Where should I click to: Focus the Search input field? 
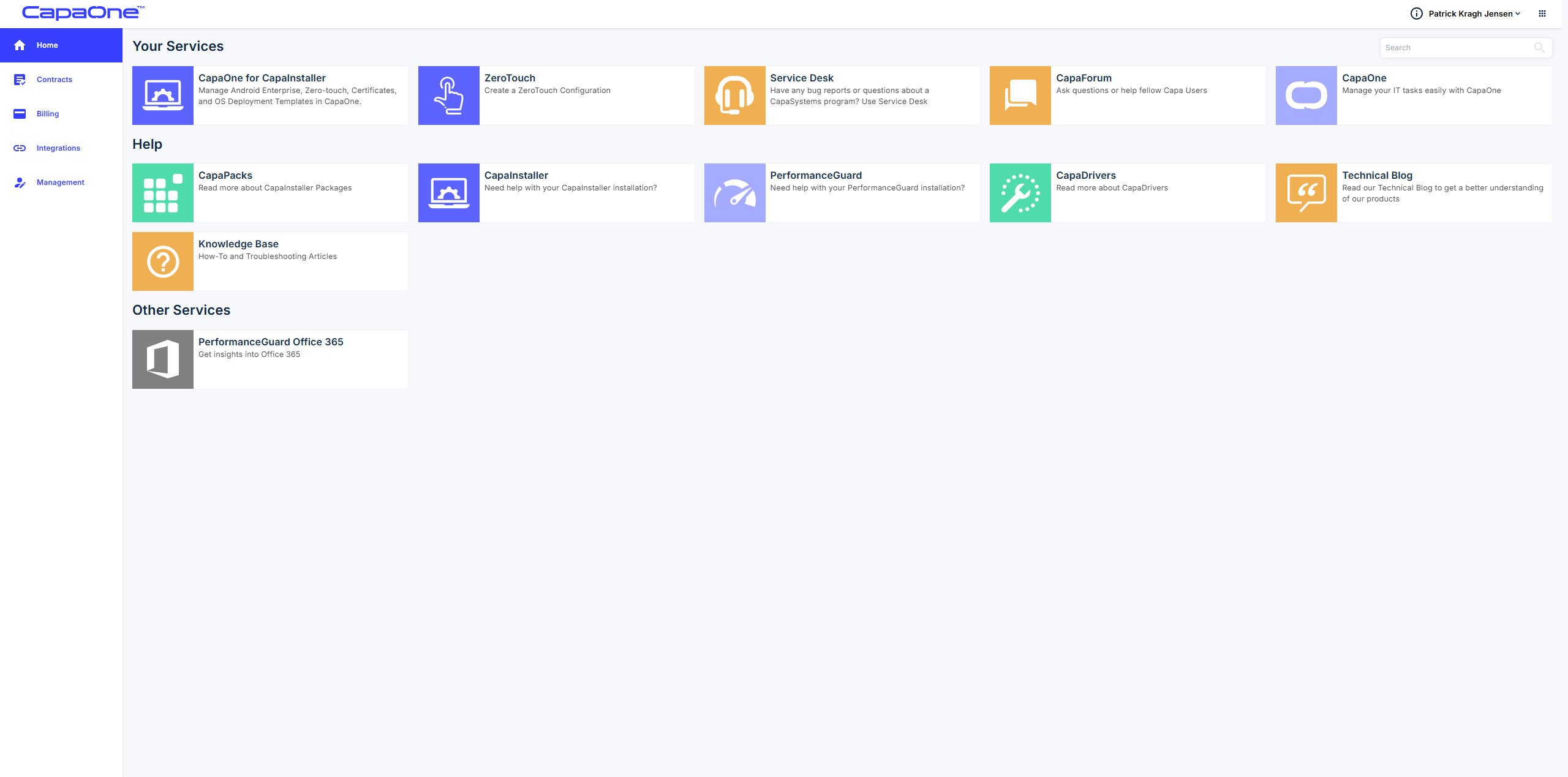pyautogui.click(x=1466, y=48)
